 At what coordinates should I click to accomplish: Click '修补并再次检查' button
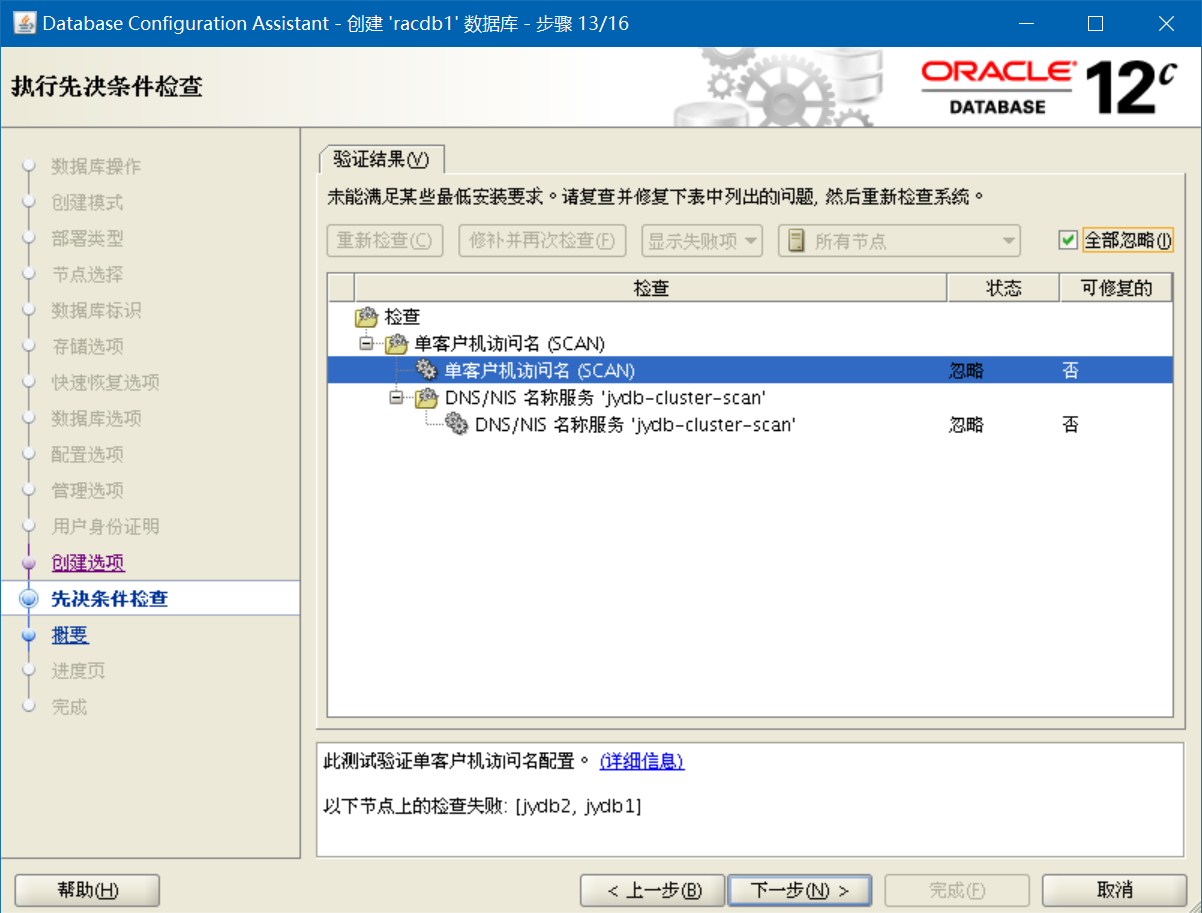[x=542, y=241]
